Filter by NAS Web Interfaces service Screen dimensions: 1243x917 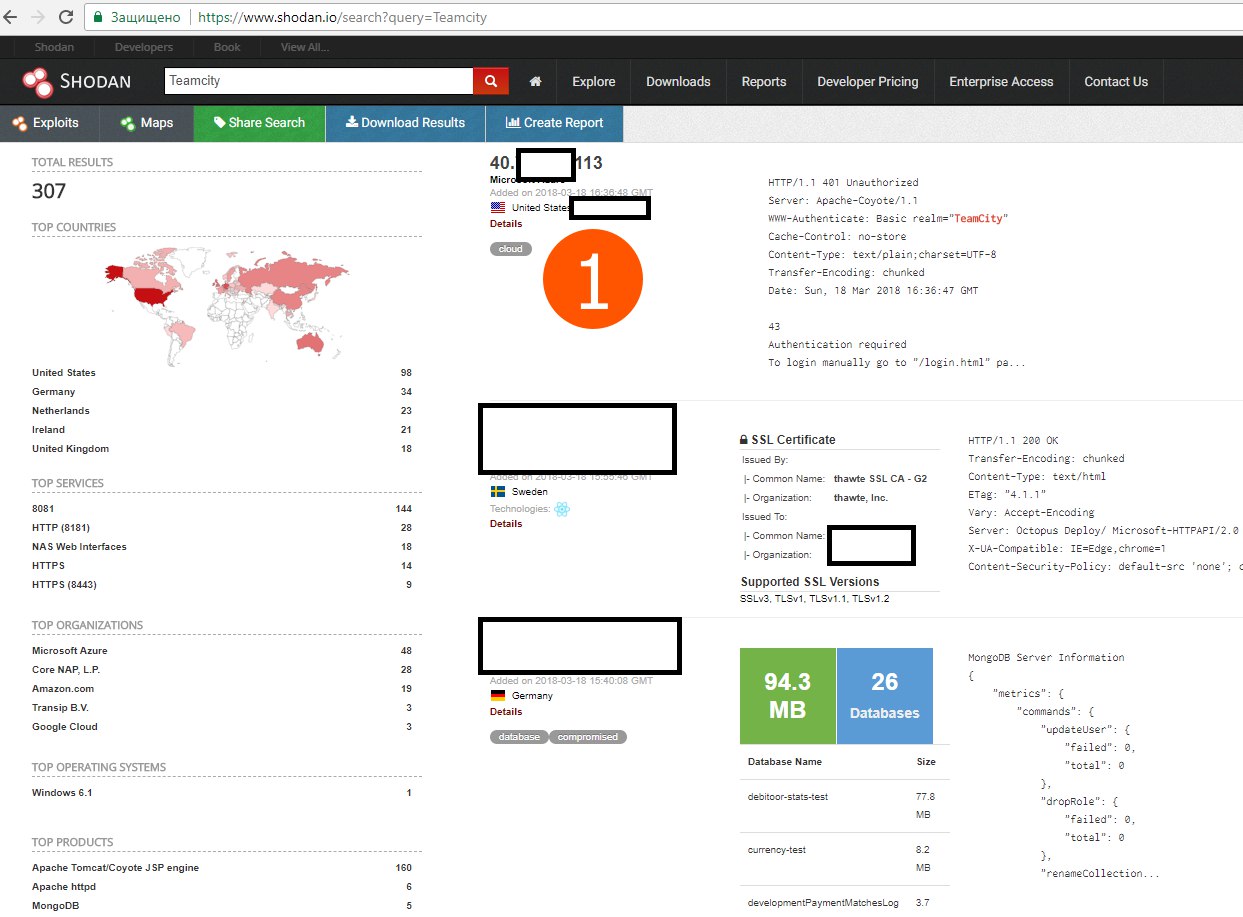(x=79, y=547)
